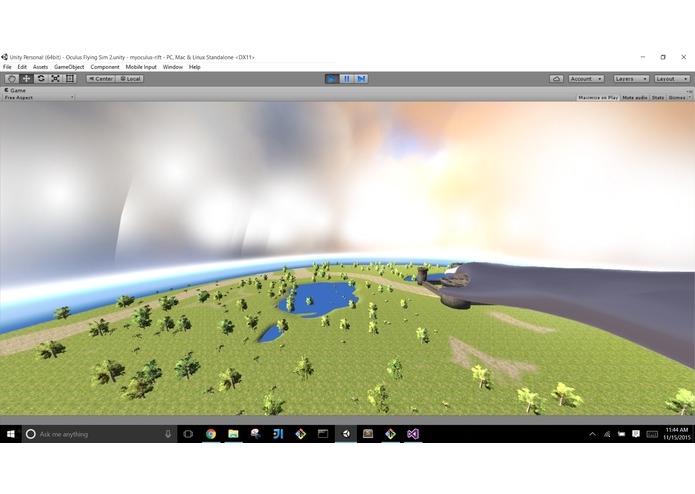Toggle Gizmos in Game view
695x494 pixels.
pyautogui.click(x=677, y=97)
